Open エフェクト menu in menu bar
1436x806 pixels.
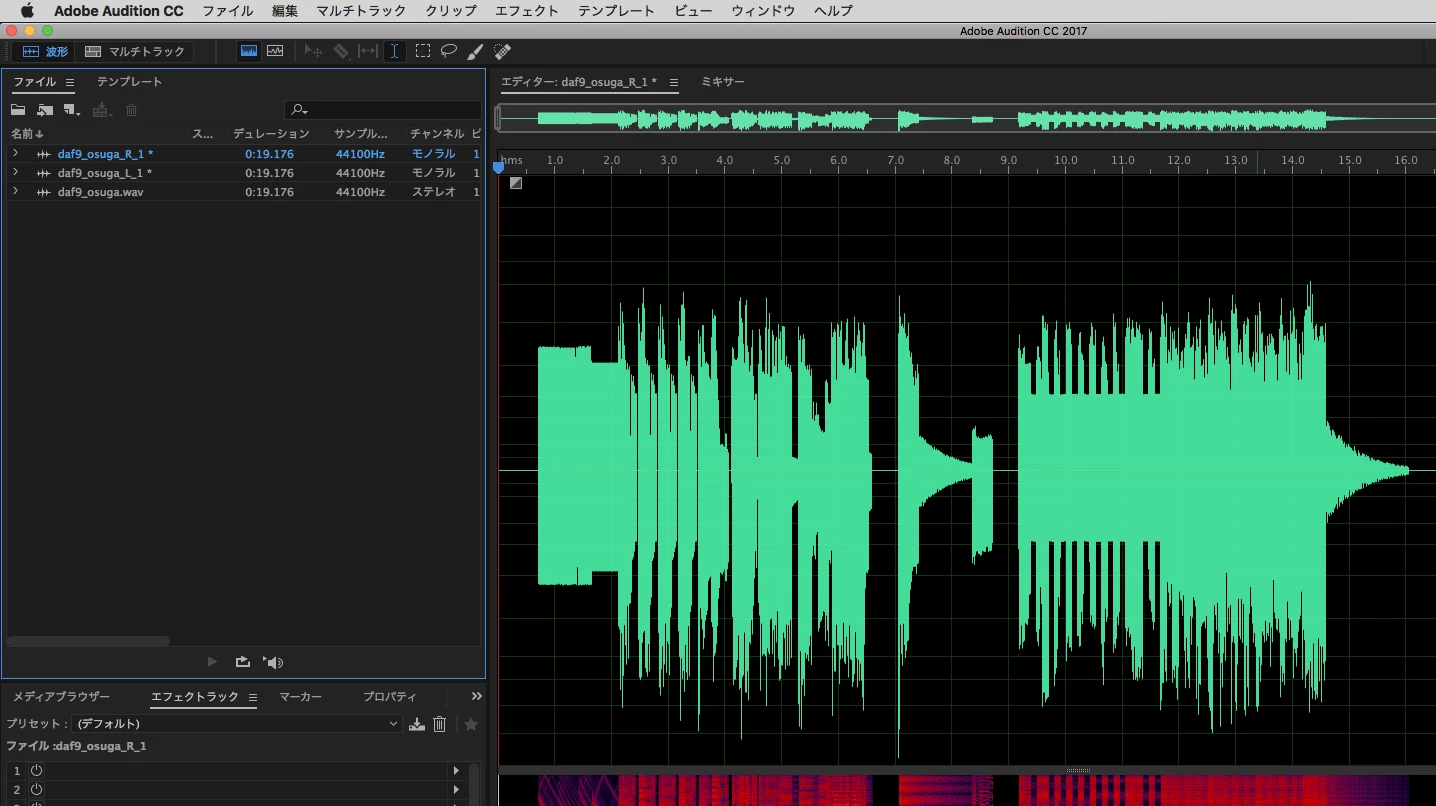tap(527, 11)
